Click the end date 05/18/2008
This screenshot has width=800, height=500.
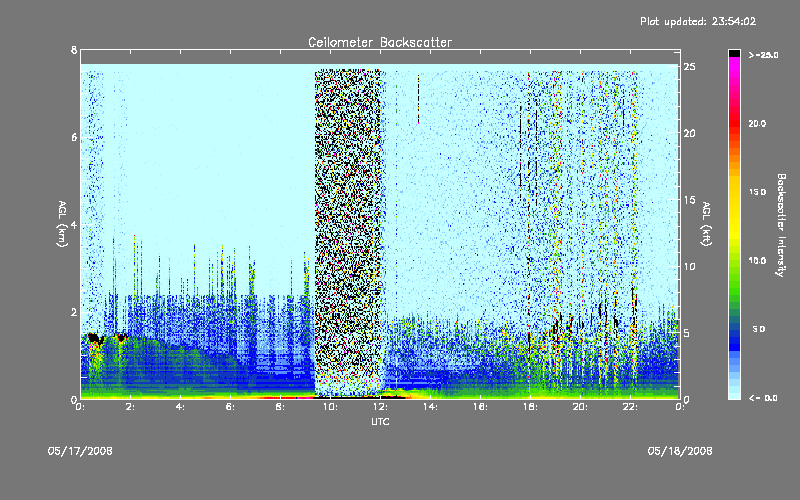(x=680, y=451)
